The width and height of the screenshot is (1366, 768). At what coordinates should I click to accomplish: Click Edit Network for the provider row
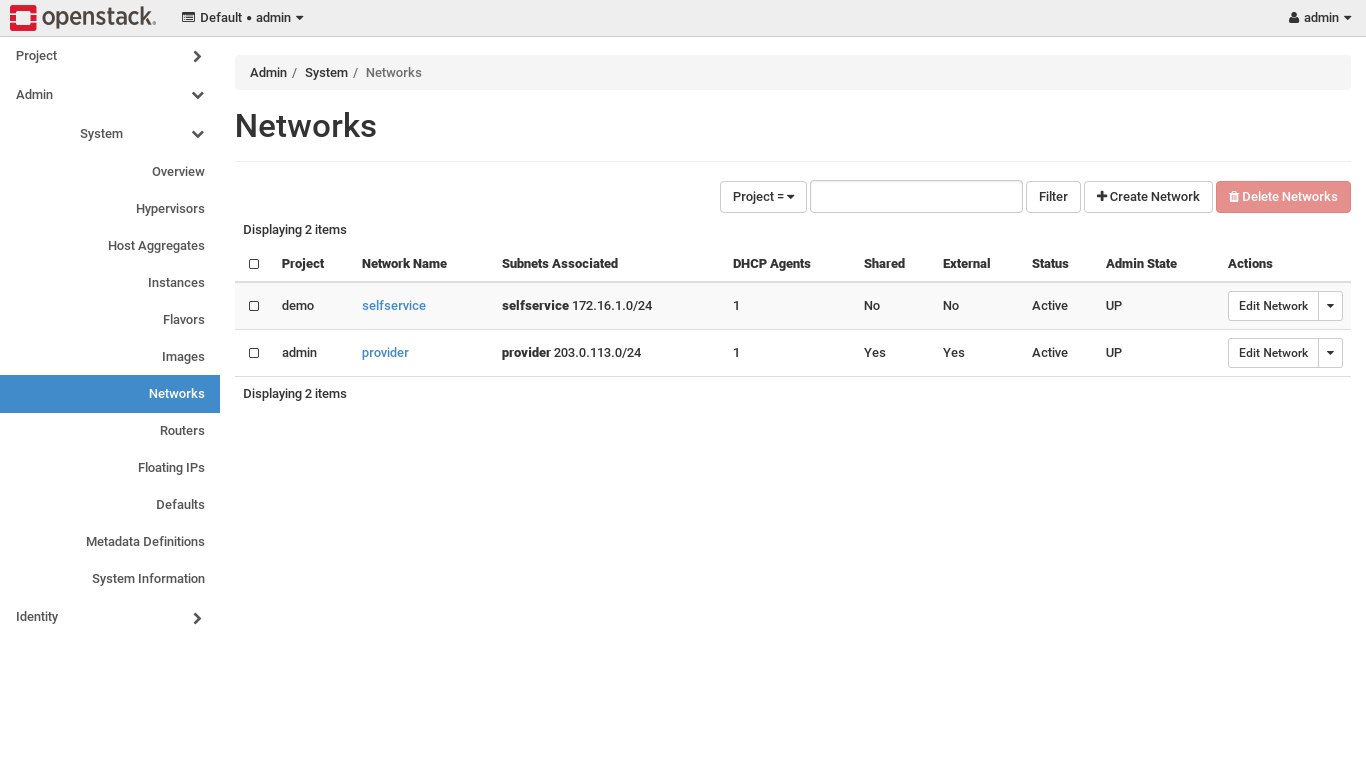coord(1272,352)
